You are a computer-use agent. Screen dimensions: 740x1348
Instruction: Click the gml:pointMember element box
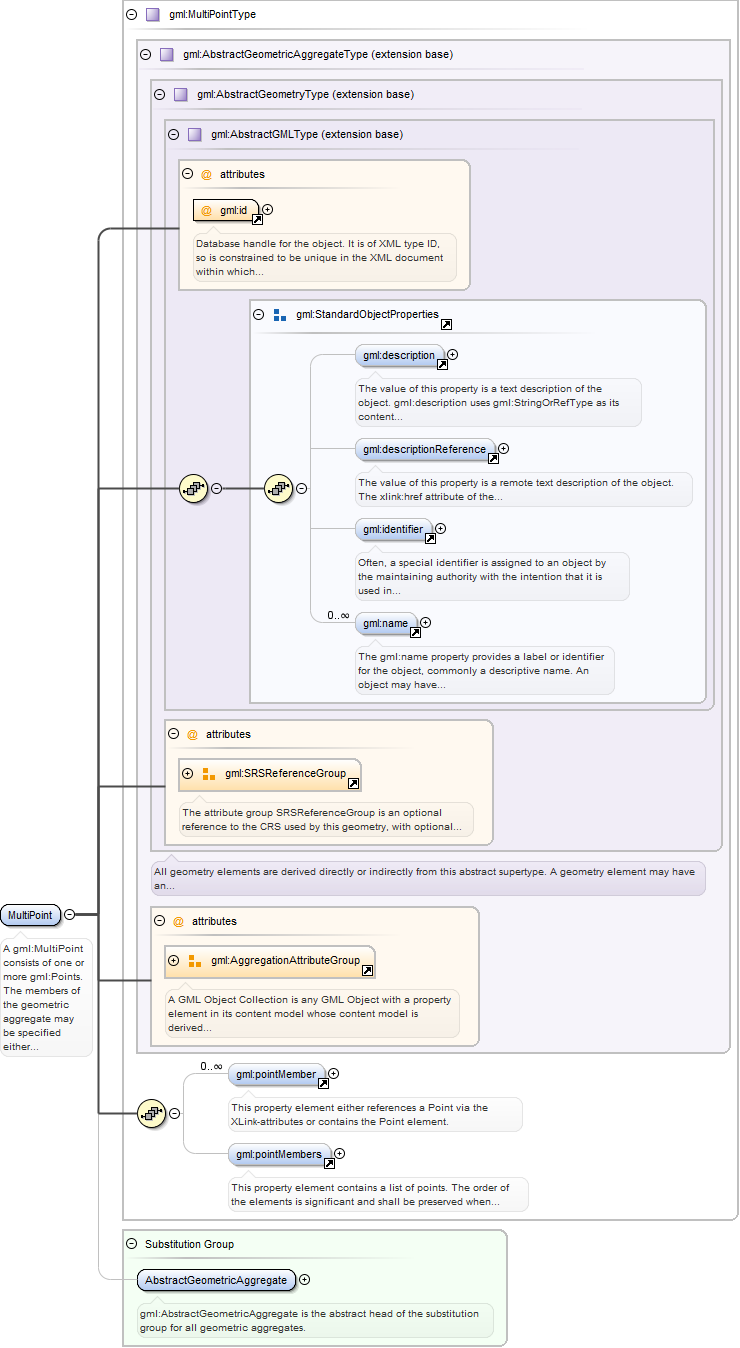(274, 1074)
